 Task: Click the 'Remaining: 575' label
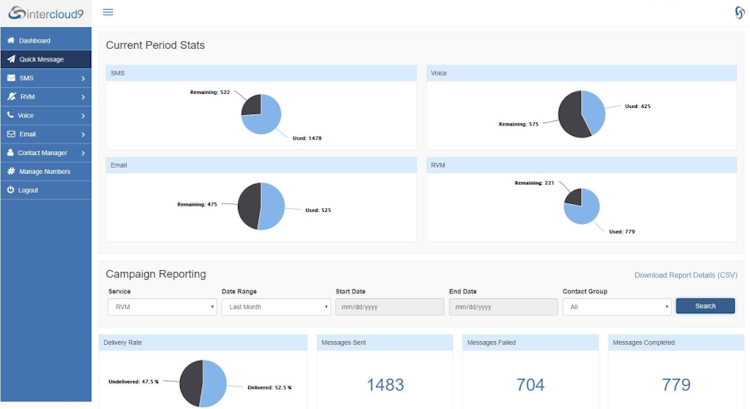pyautogui.click(x=518, y=124)
